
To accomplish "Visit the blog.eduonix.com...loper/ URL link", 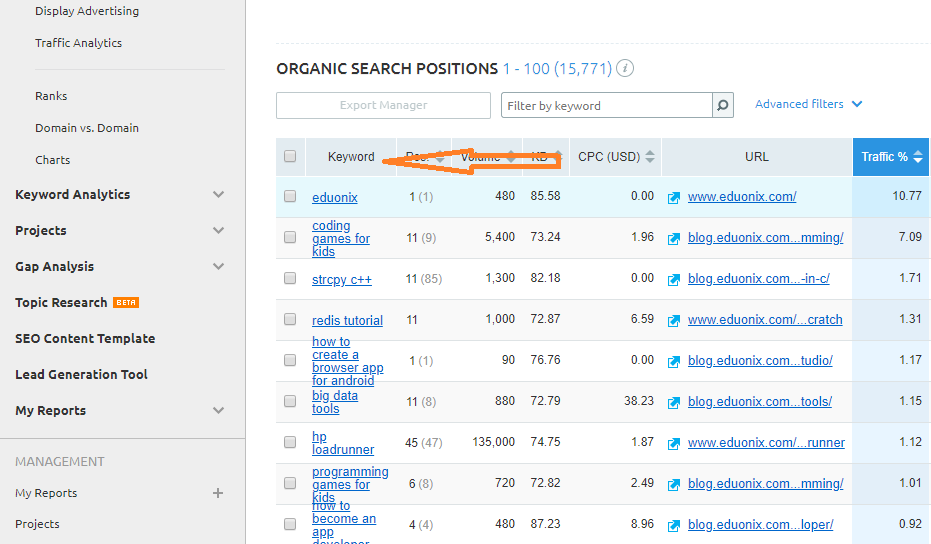I will (761, 524).
